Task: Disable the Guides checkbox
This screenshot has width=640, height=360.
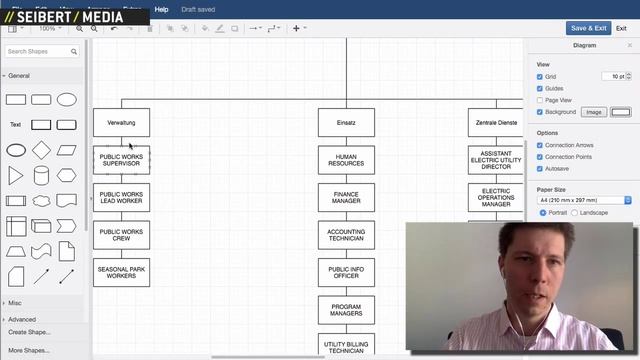Action: [x=540, y=89]
